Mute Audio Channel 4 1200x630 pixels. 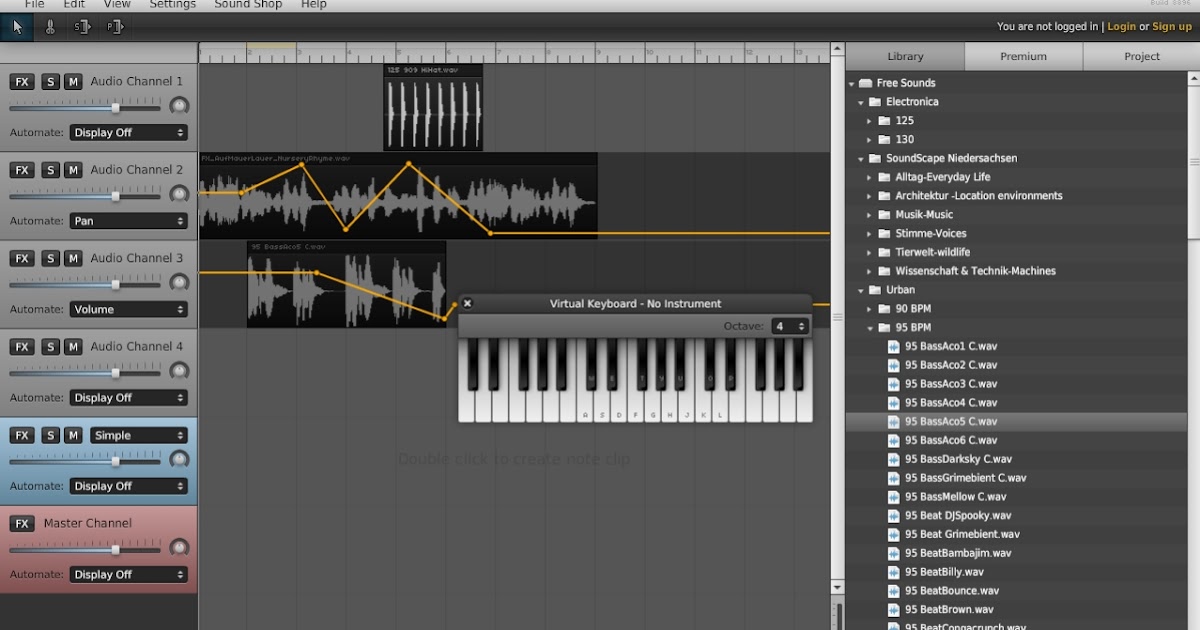(72, 346)
